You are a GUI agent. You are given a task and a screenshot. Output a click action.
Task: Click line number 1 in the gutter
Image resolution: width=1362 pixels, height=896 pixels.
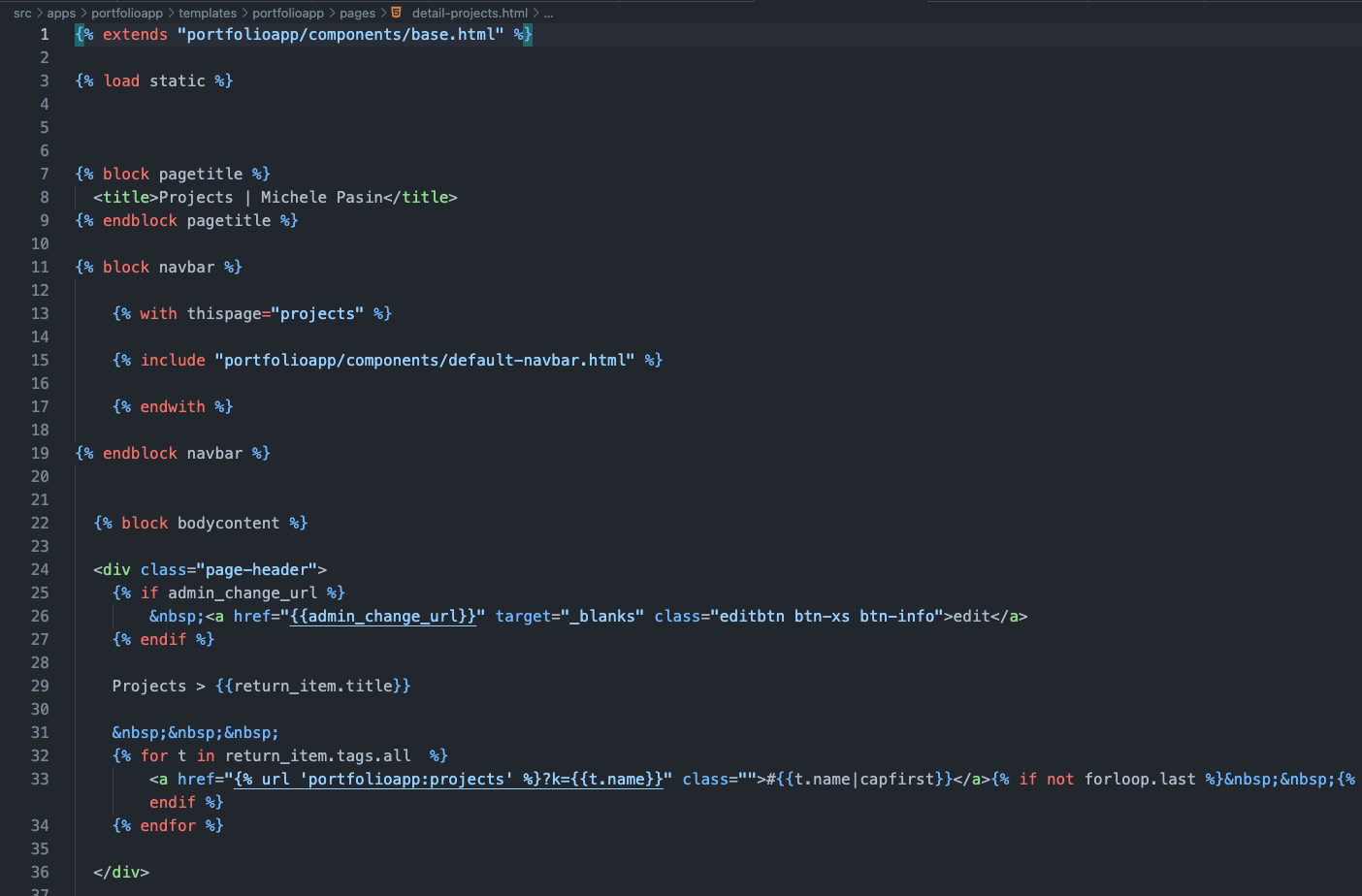click(x=44, y=35)
